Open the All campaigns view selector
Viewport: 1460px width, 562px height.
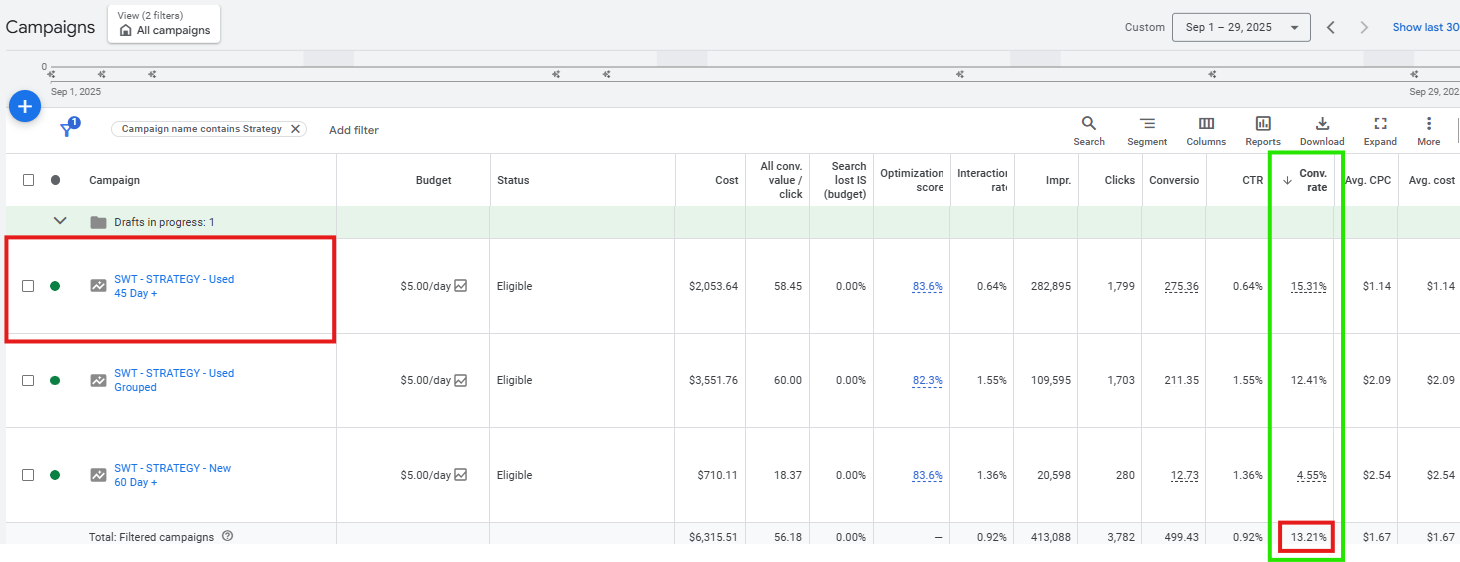tap(164, 24)
